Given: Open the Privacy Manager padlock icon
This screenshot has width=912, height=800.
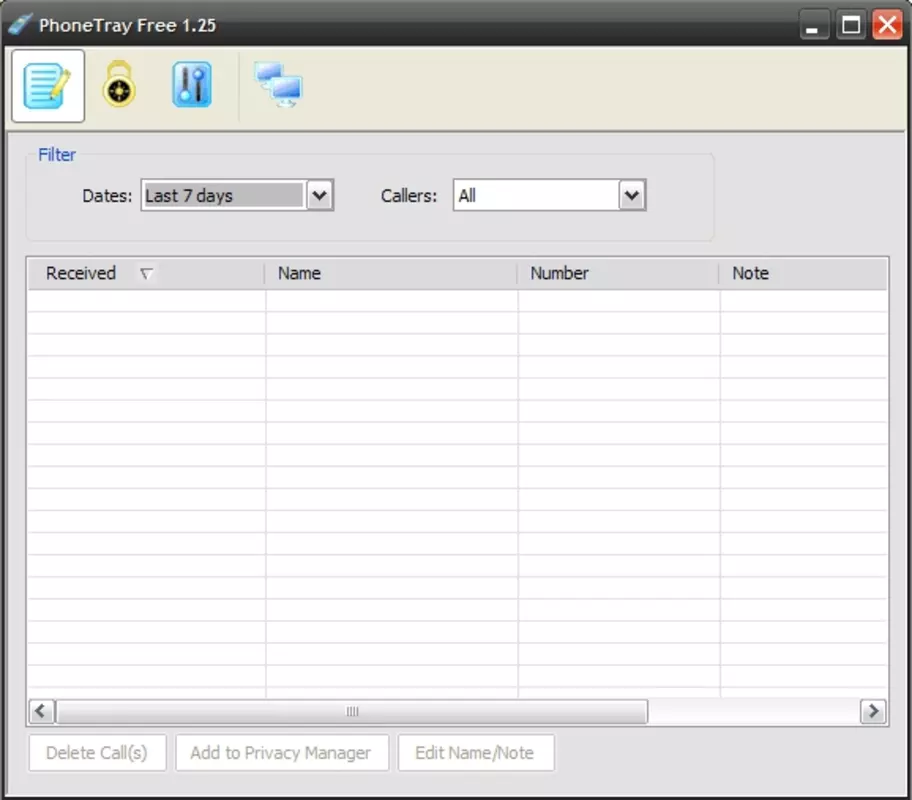Looking at the screenshot, I should click(x=119, y=85).
